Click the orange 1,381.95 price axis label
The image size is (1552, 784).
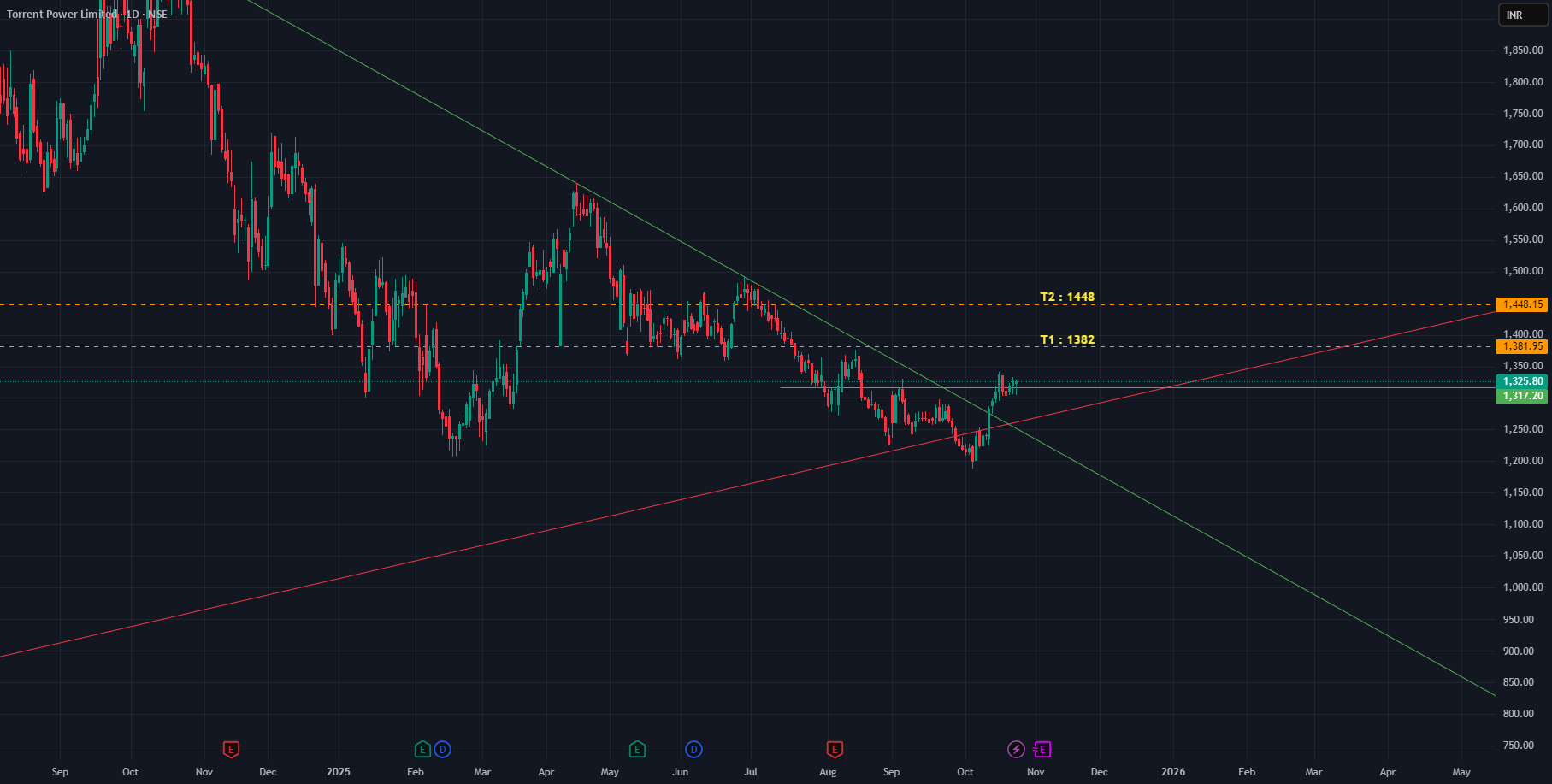pyautogui.click(x=1522, y=346)
